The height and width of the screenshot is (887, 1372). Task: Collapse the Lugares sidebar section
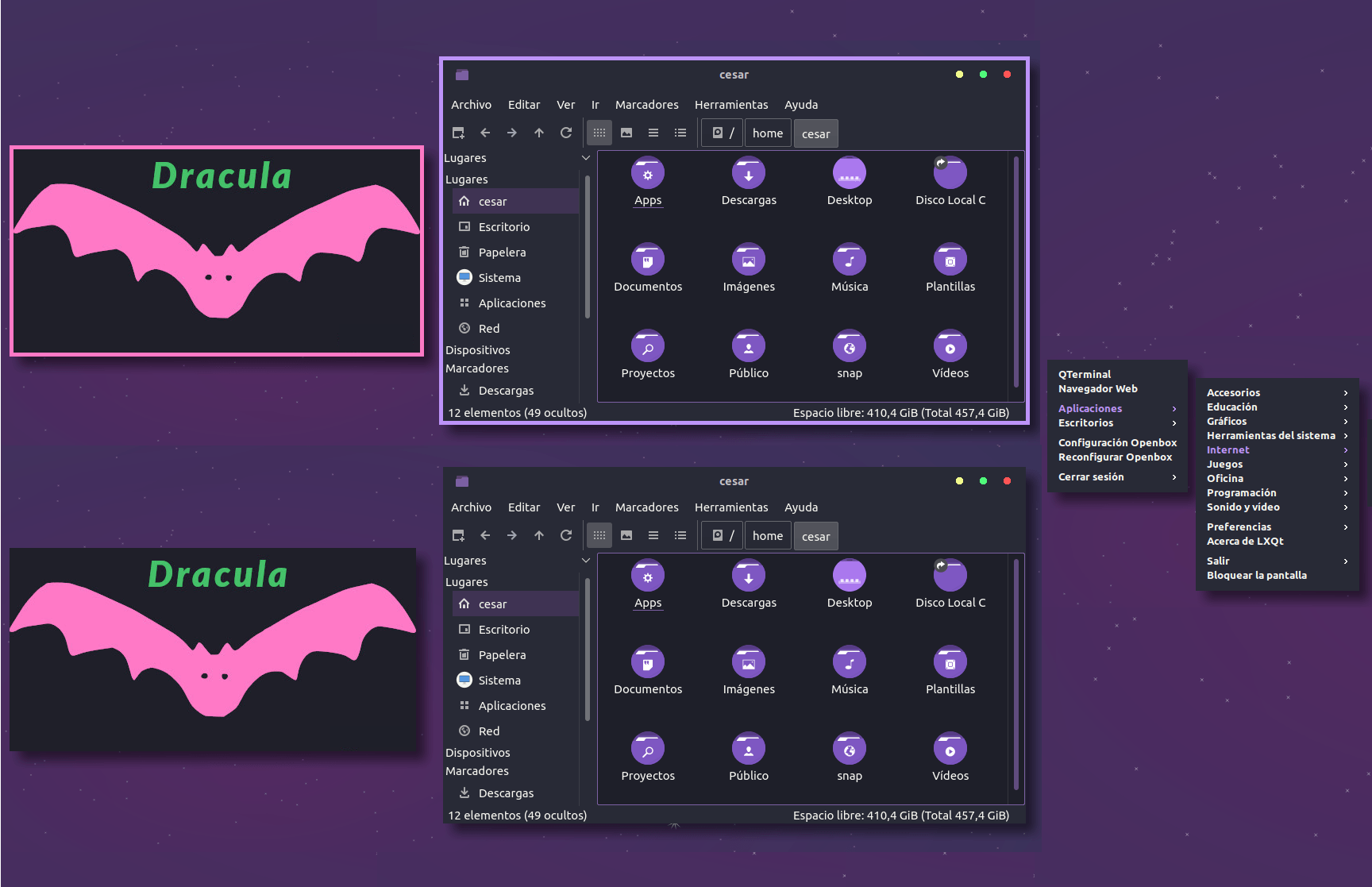[x=586, y=158]
